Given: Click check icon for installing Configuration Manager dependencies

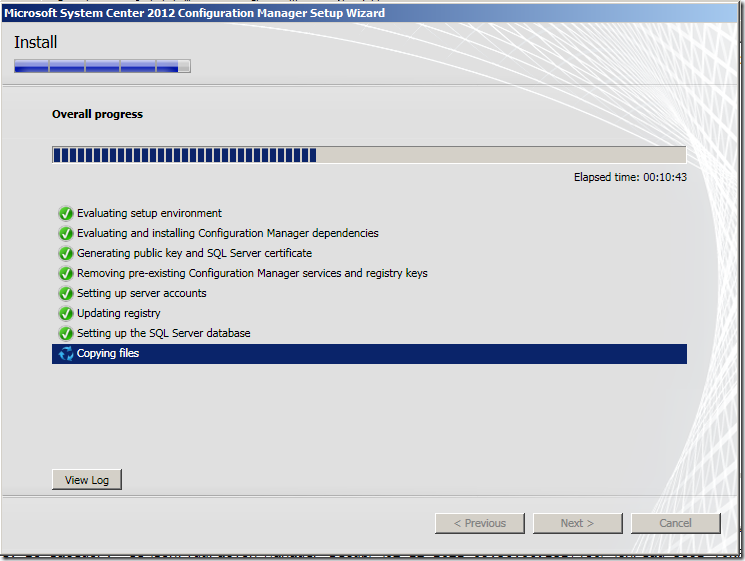Looking at the screenshot, I should [66, 233].
